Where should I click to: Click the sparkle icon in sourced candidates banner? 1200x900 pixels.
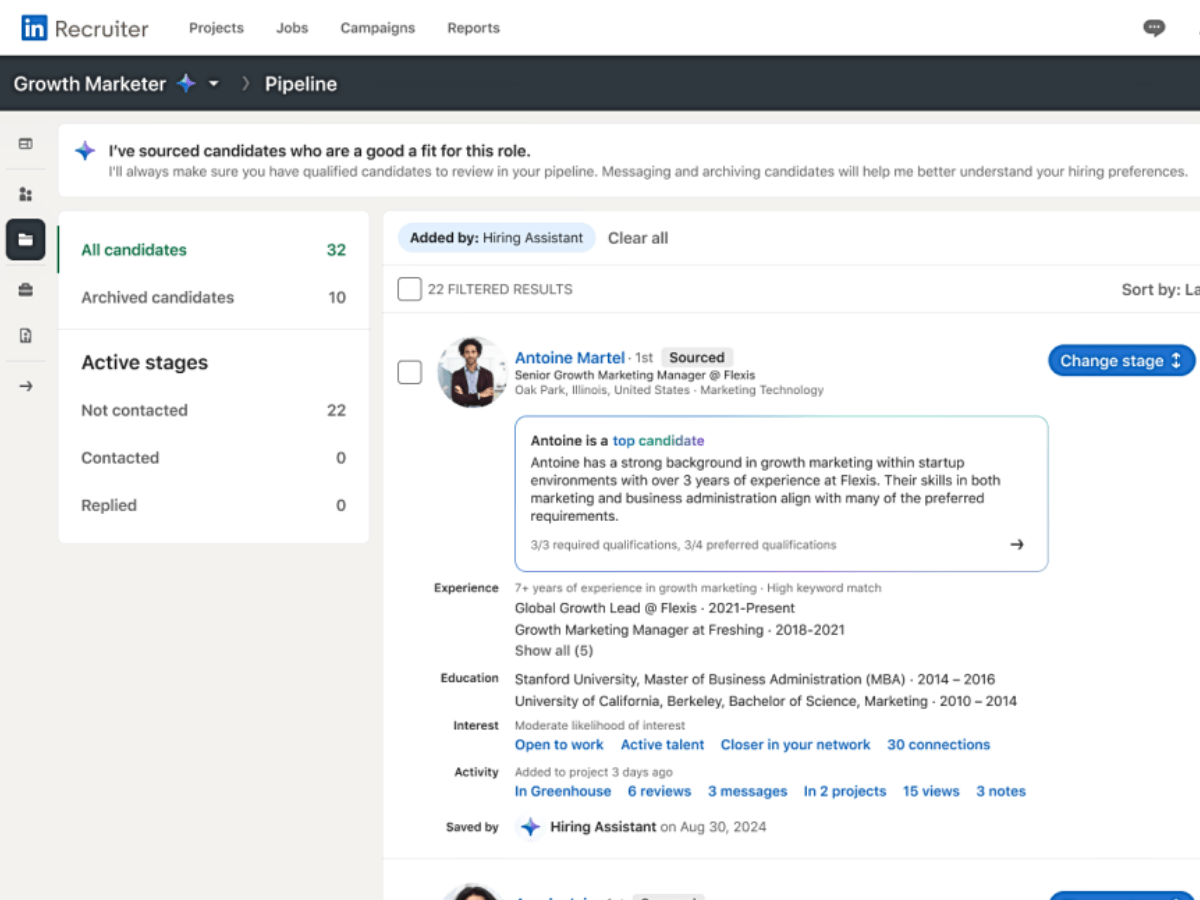(x=86, y=151)
